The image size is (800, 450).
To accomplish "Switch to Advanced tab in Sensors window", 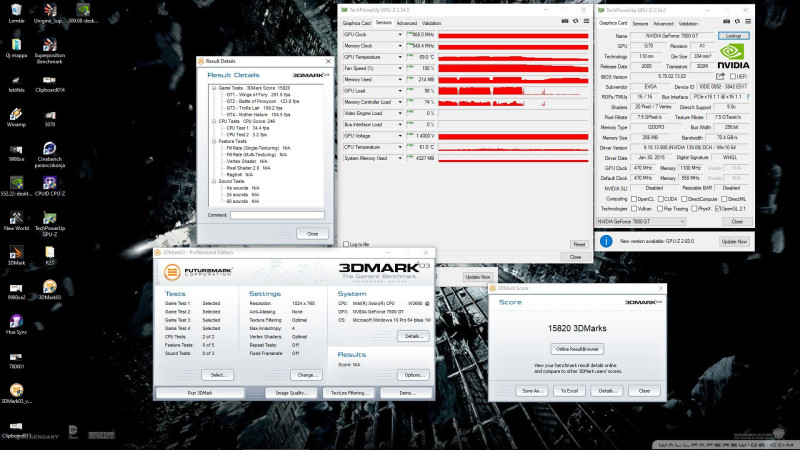I will (x=407, y=23).
